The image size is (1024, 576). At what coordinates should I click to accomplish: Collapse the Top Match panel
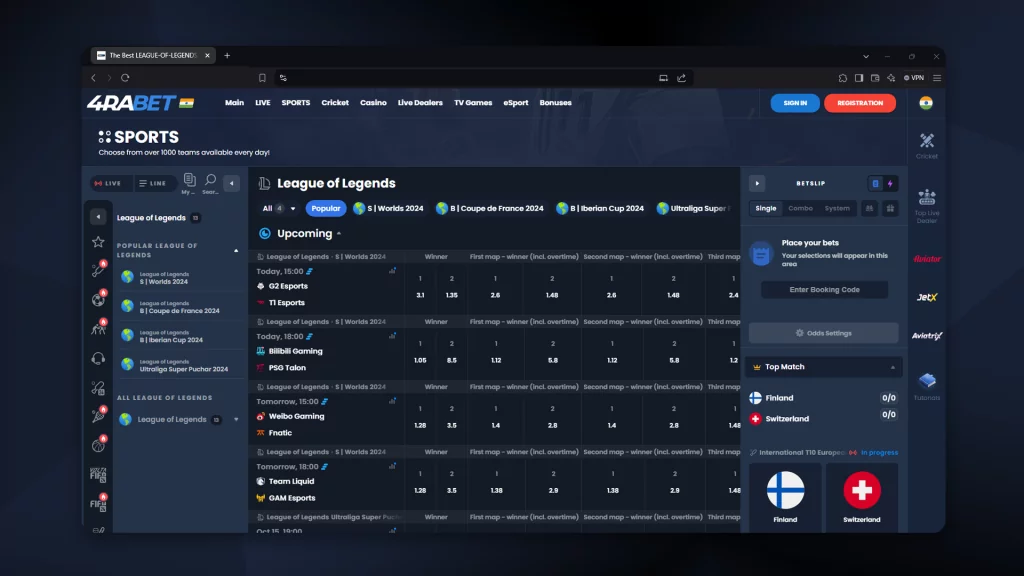[892, 367]
